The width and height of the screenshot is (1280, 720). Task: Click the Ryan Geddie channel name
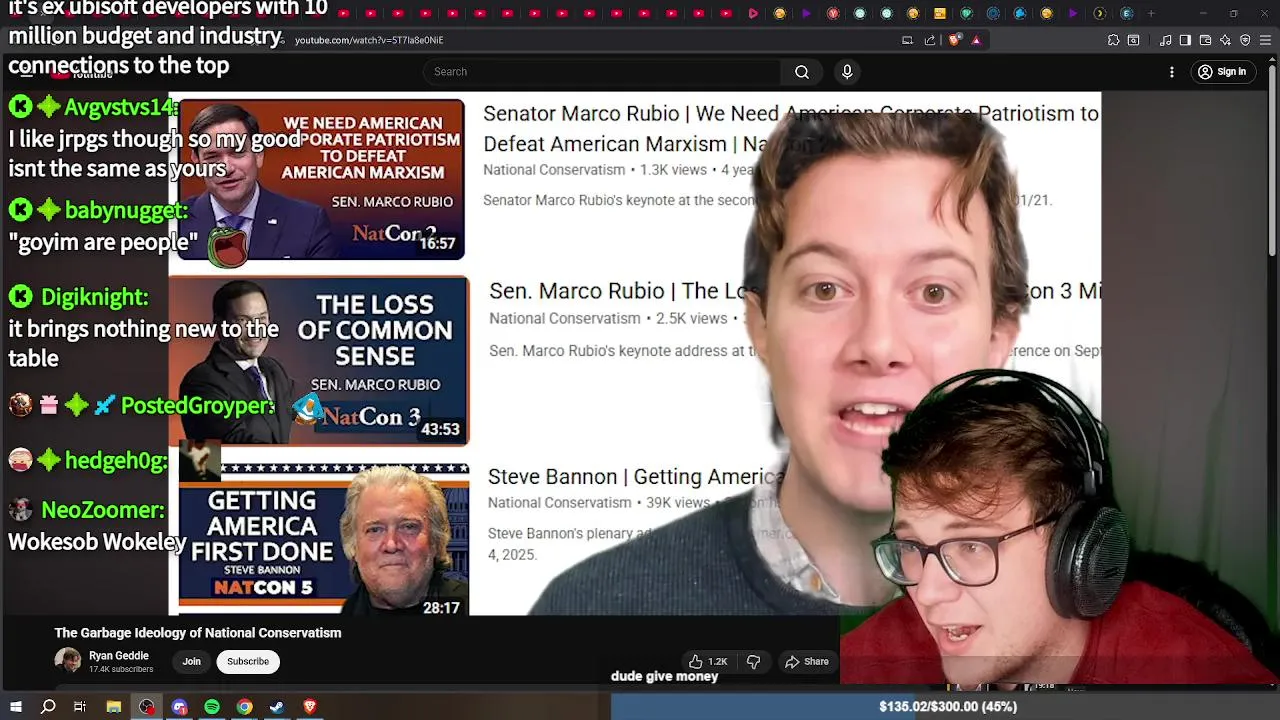pyautogui.click(x=118, y=656)
